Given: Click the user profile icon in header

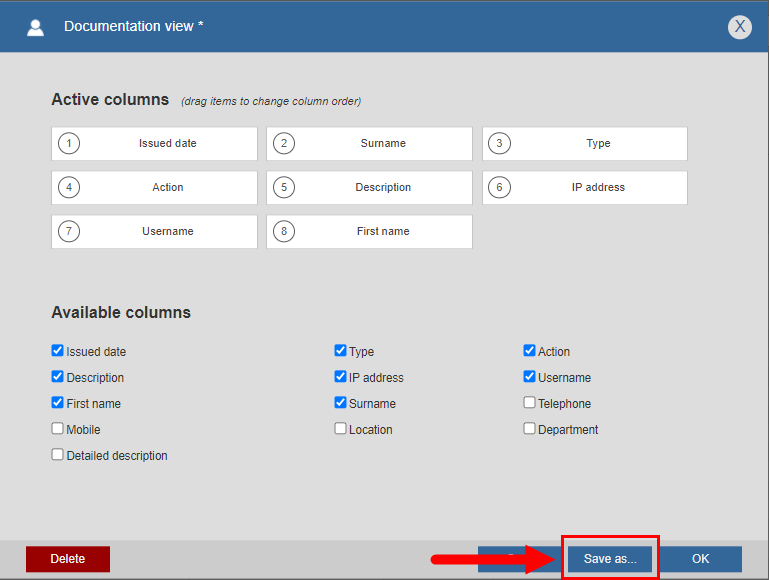Looking at the screenshot, I should 35,27.
